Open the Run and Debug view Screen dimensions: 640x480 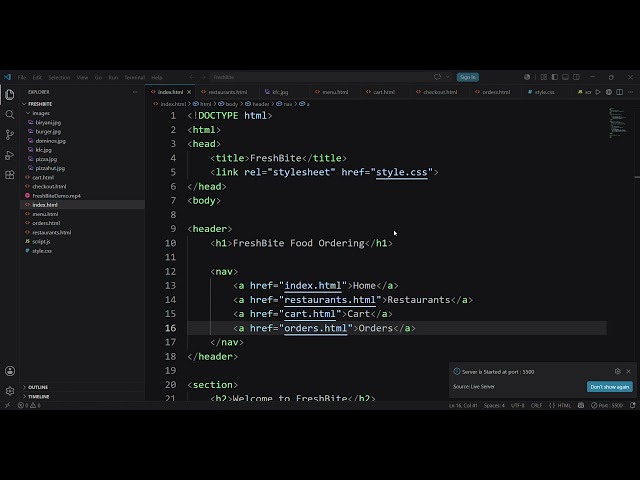10,155
